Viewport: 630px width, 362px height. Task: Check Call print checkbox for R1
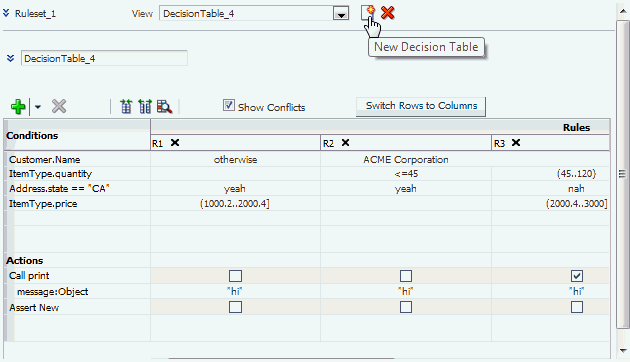[235, 276]
